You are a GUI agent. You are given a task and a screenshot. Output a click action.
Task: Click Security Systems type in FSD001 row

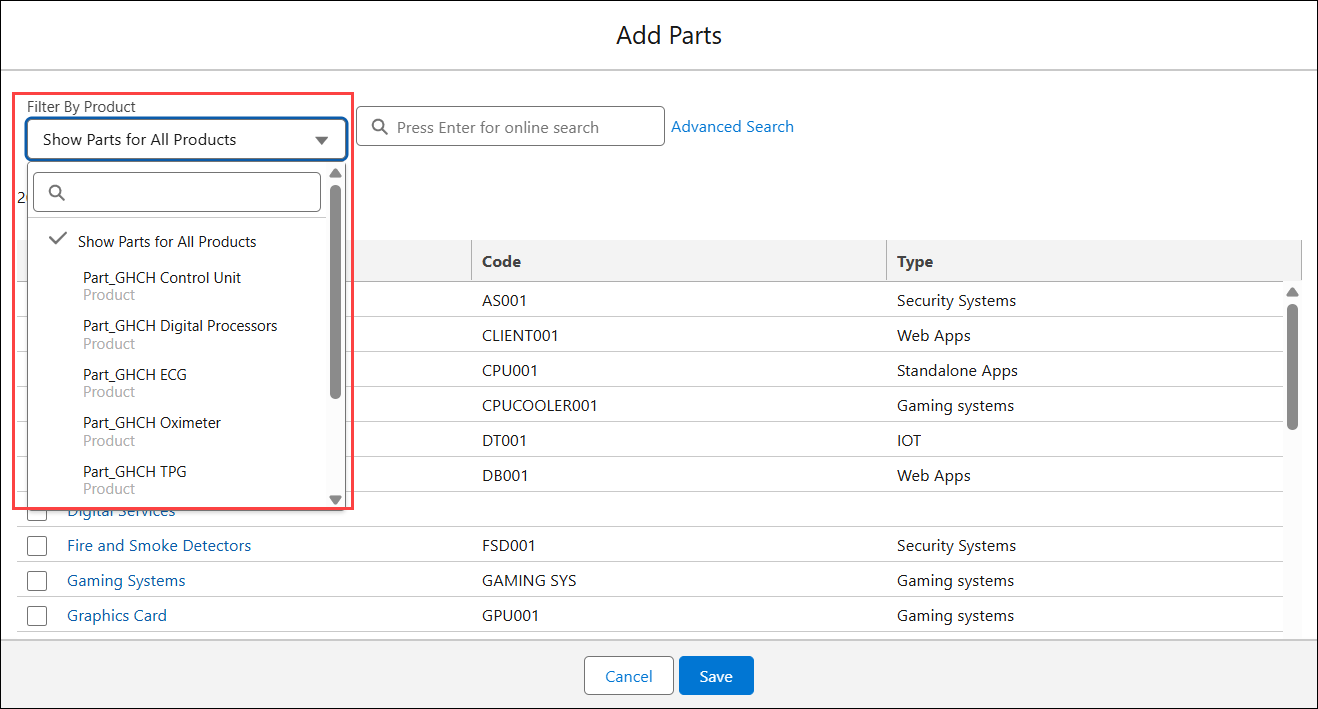pos(956,545)
